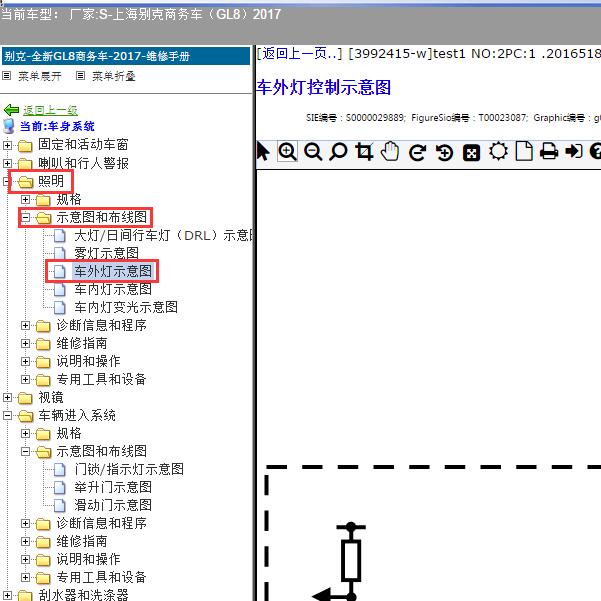The height and width of the screenshot is (601, 601).
Task: Collapse 示意图和布线图 node under 照明
Action: coord(25,217)
